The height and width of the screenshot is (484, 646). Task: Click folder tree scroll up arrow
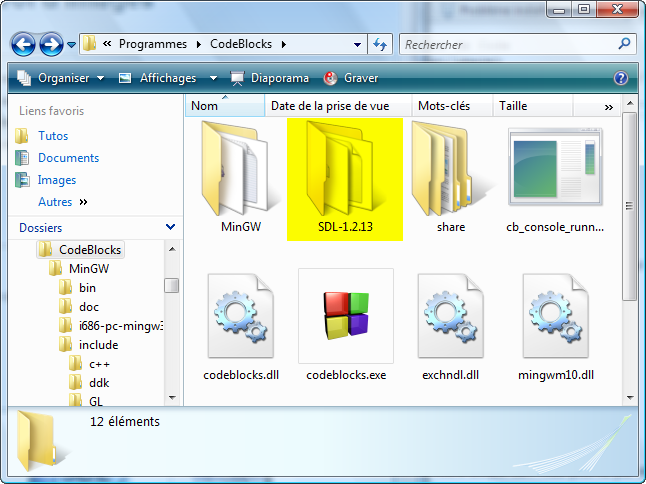coord(172,249)
